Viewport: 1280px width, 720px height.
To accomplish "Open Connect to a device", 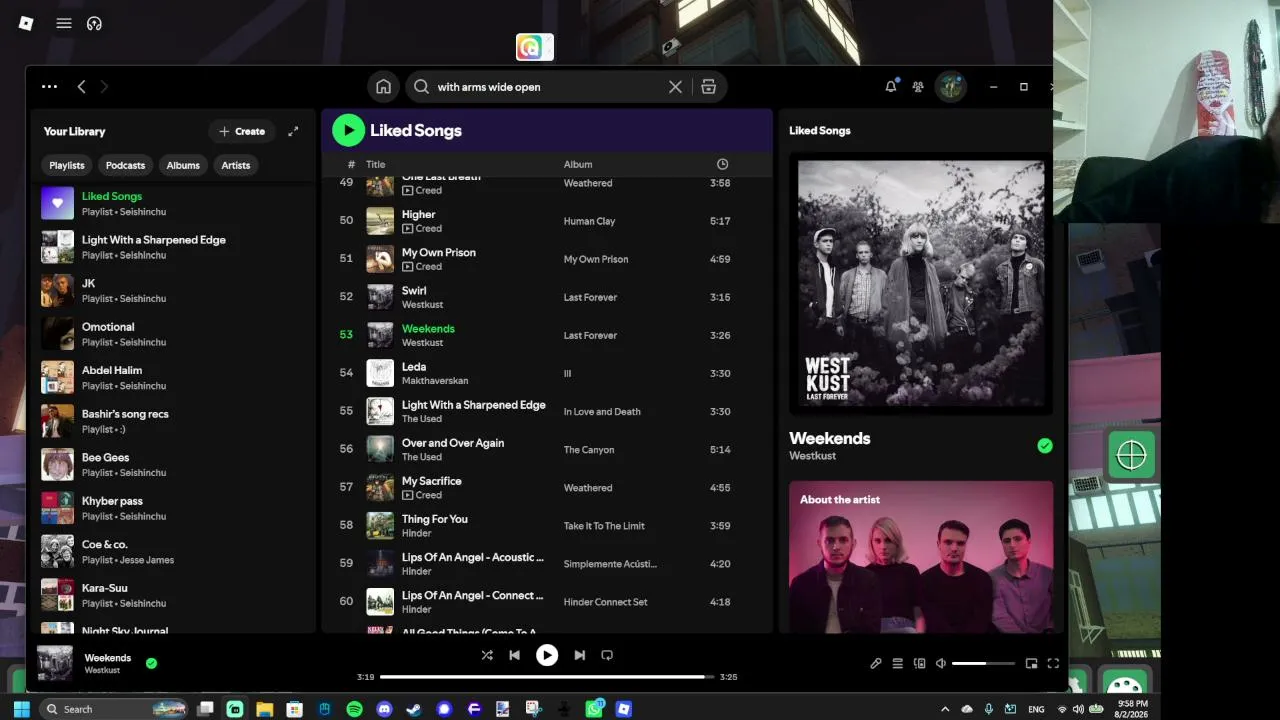I will pos(919,663).
